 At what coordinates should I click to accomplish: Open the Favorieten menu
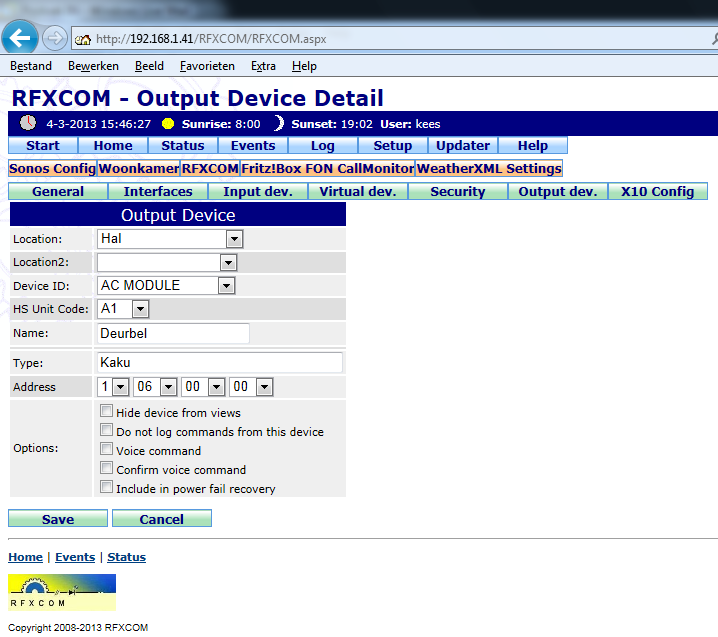pyautogui.click(x=207, y=66)
